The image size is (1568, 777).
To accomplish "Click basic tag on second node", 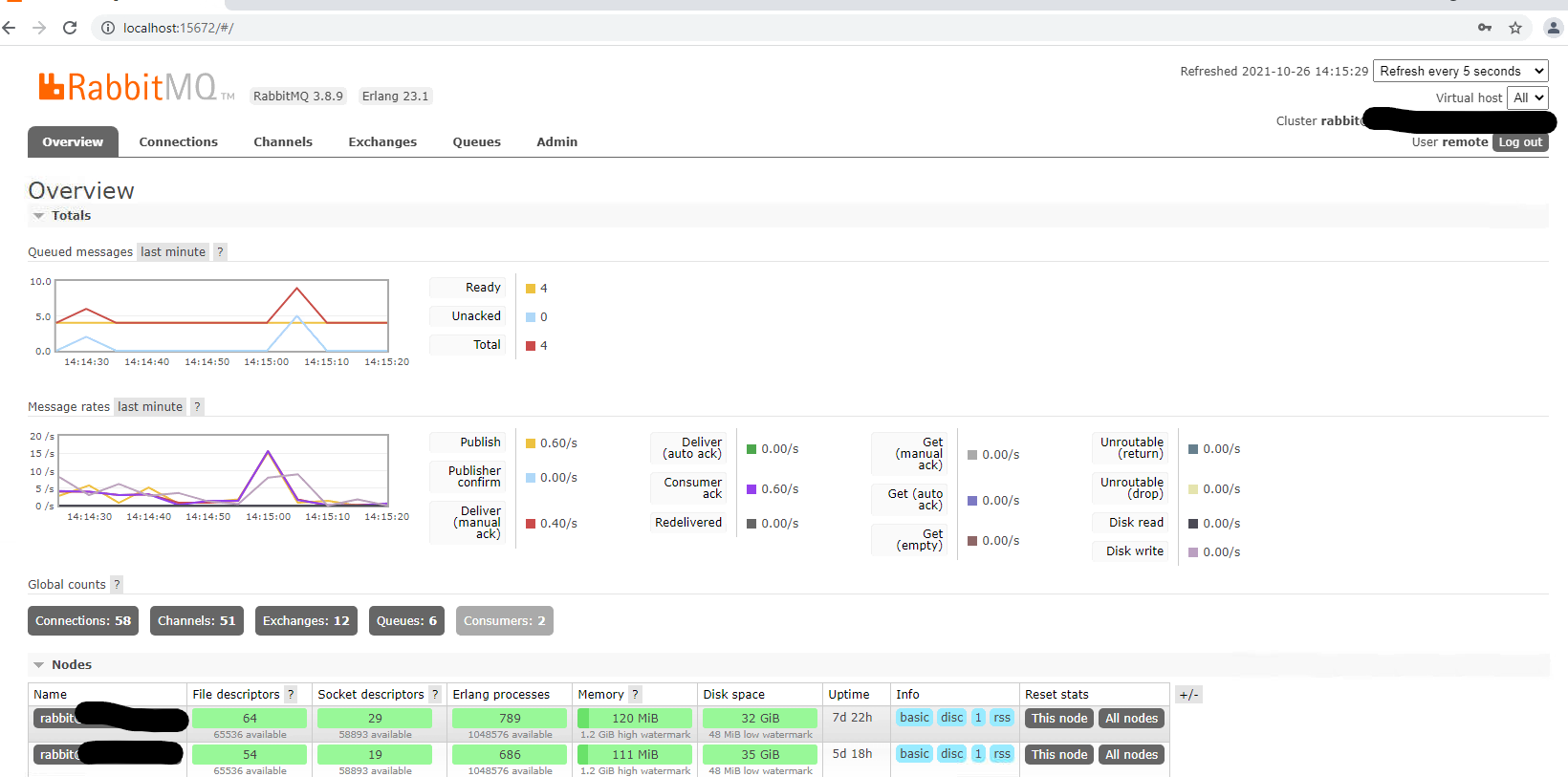I will pyautogui.click(x=915, y=754).
